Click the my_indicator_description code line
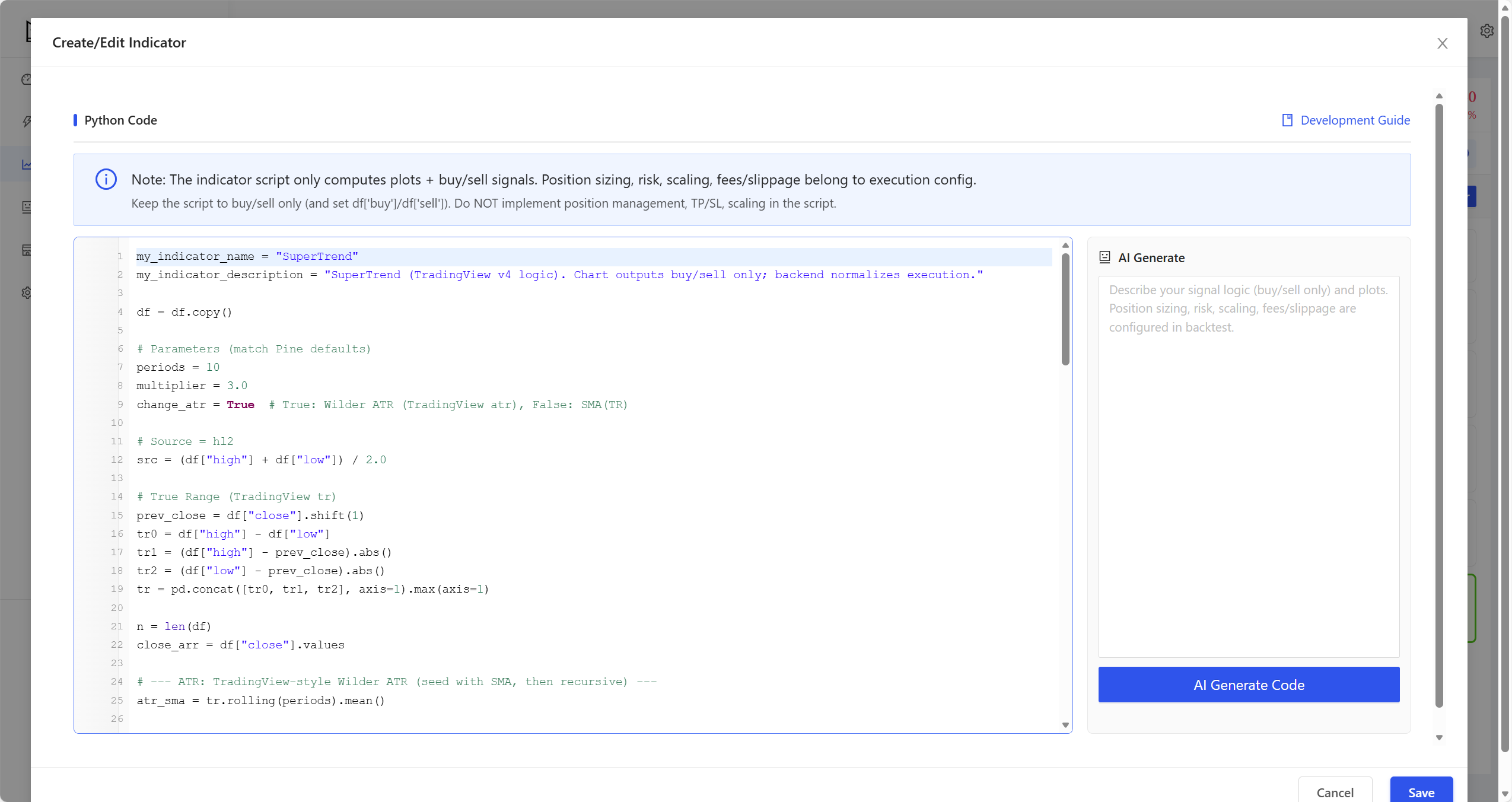1512x802 pixels. pyautogui.click(x=559, y=275)
